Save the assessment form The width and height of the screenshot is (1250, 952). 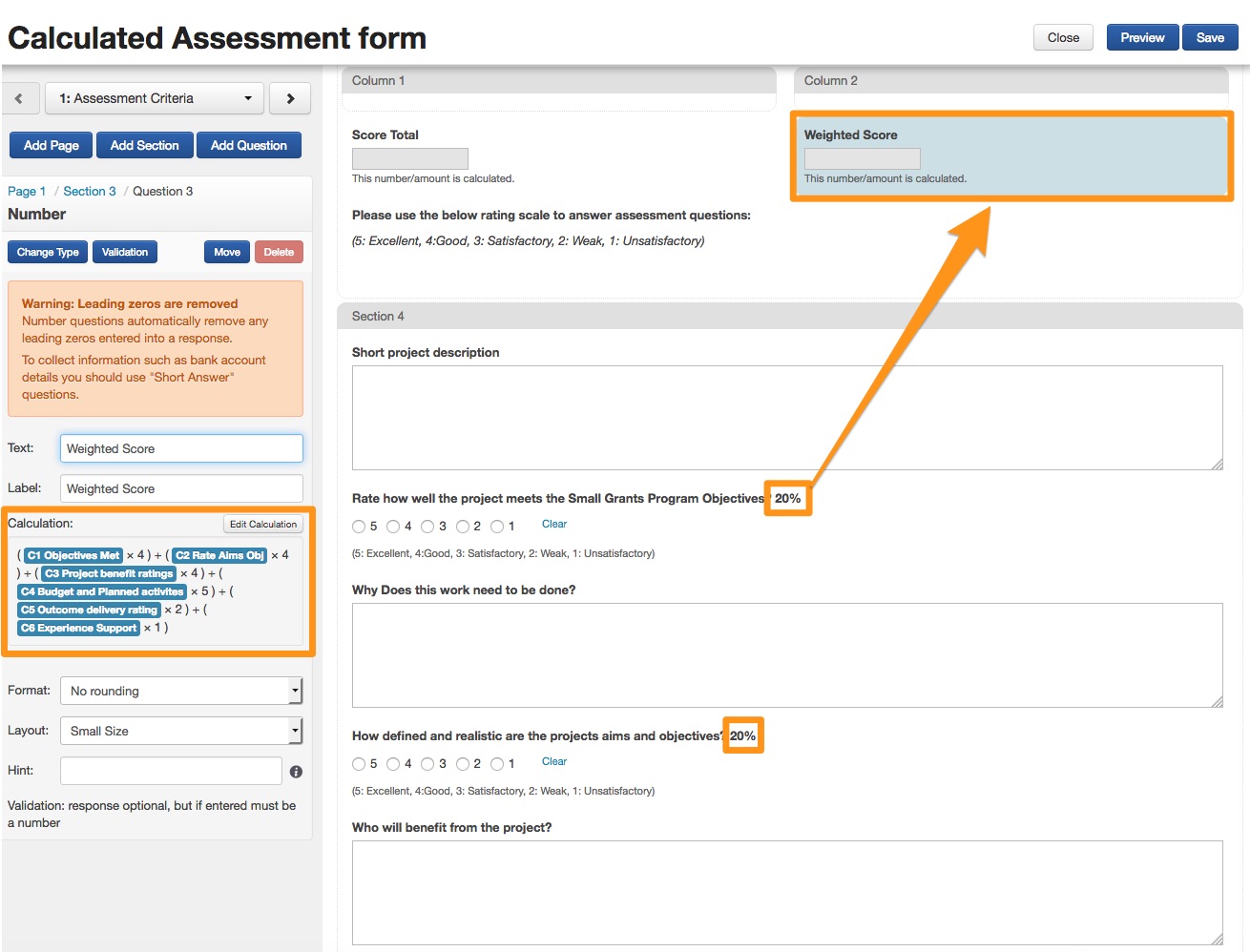1210,37
